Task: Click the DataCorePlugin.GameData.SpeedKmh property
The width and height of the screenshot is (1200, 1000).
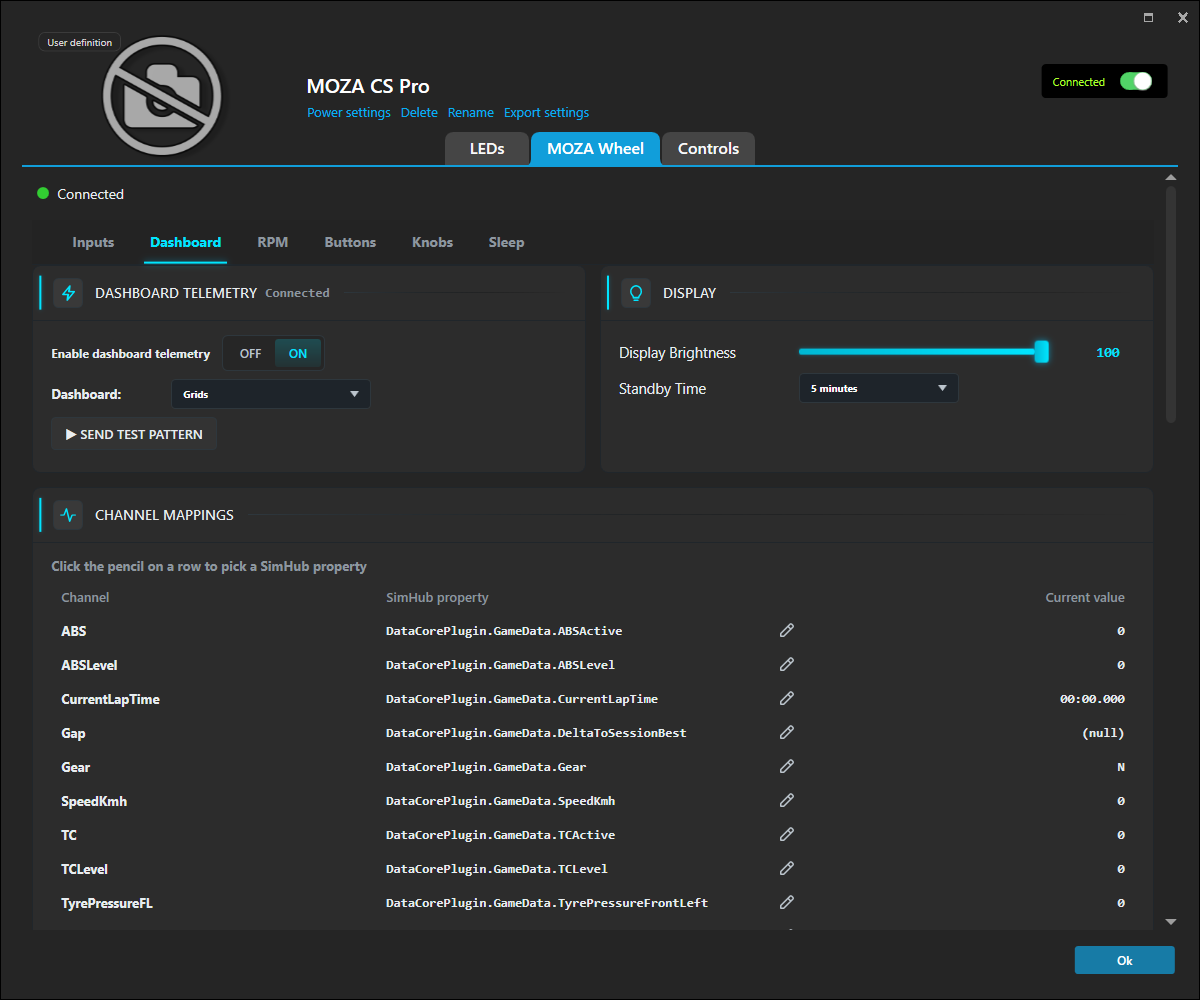Action: [x=500, y=801]
